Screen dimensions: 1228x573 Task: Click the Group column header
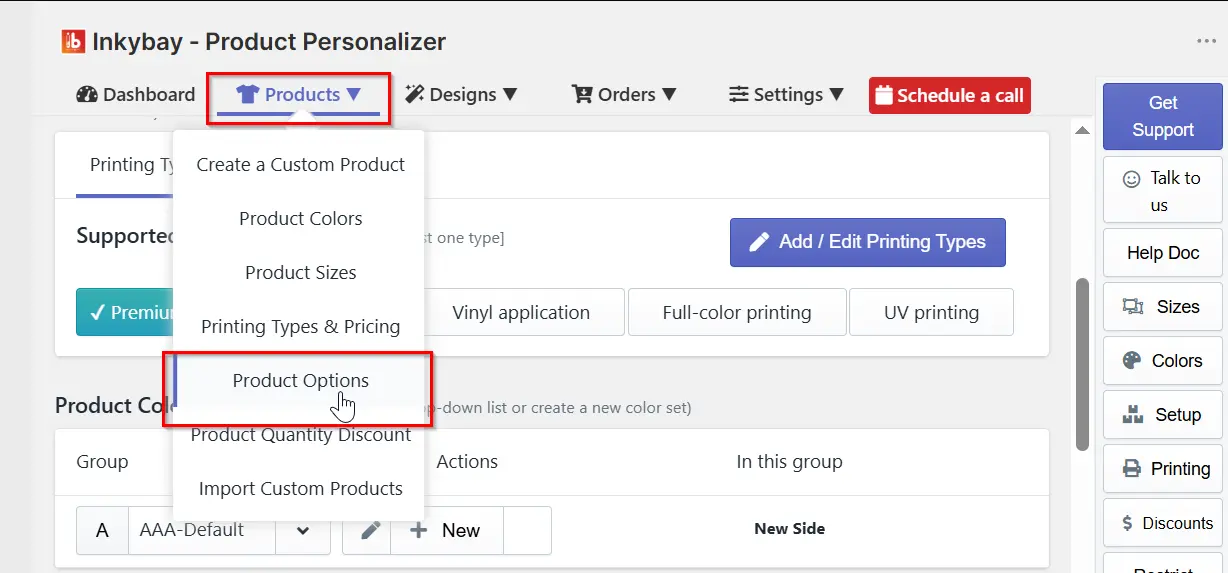[x=102, y=462]
